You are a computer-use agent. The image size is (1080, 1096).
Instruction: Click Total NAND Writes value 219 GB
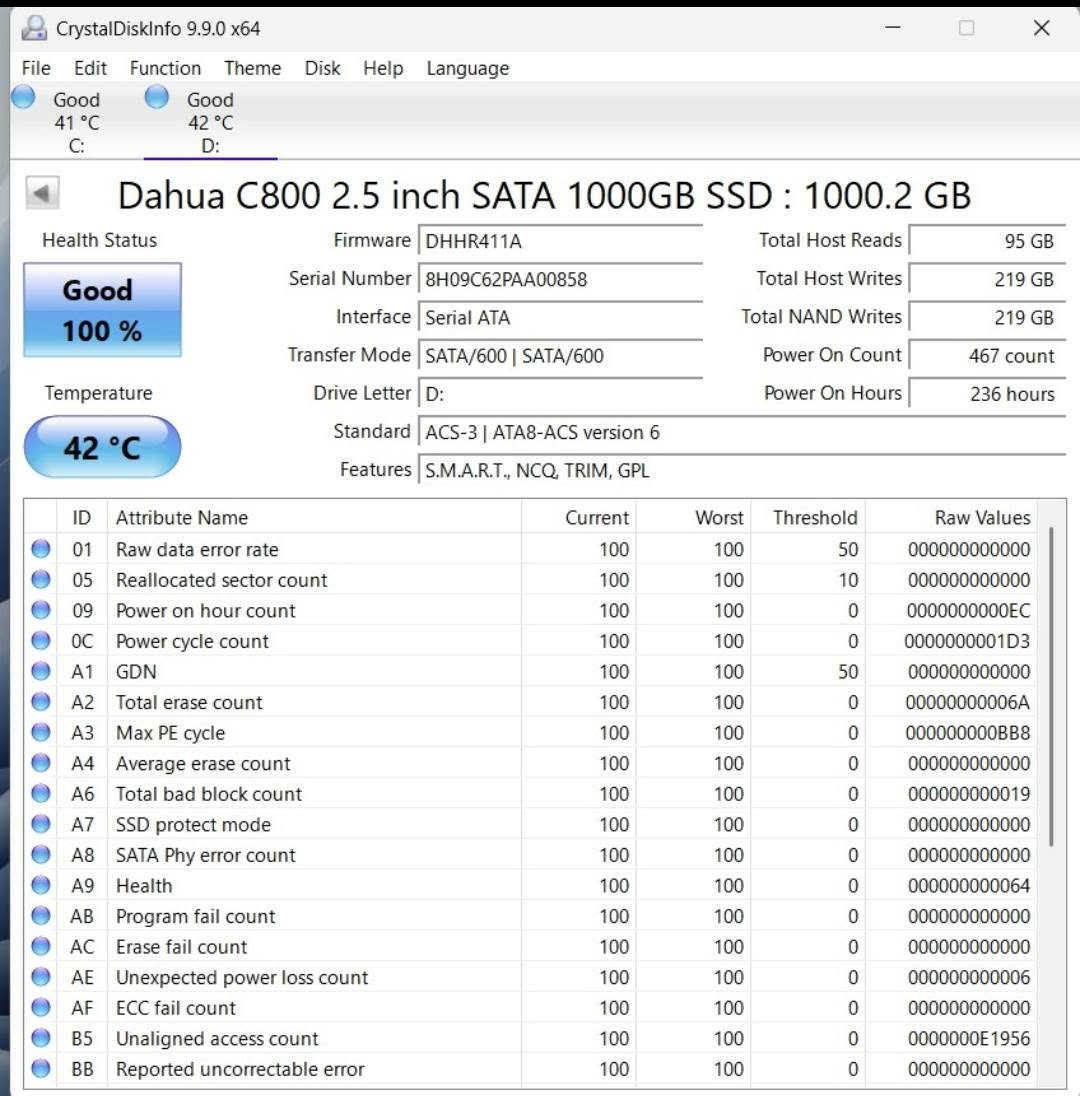tap(988, 317)
